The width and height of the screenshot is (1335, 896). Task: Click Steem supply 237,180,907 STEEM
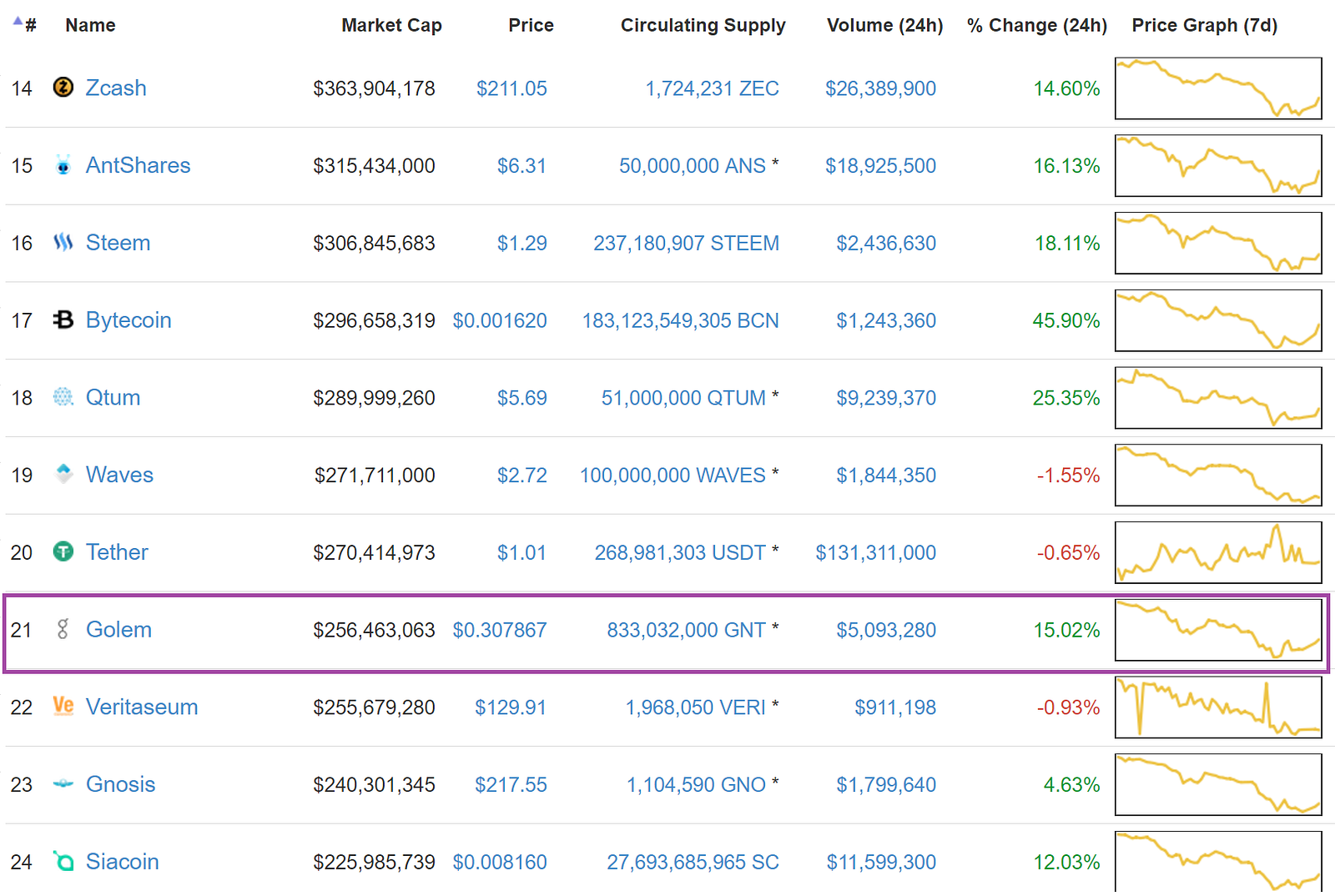[686, 243]
